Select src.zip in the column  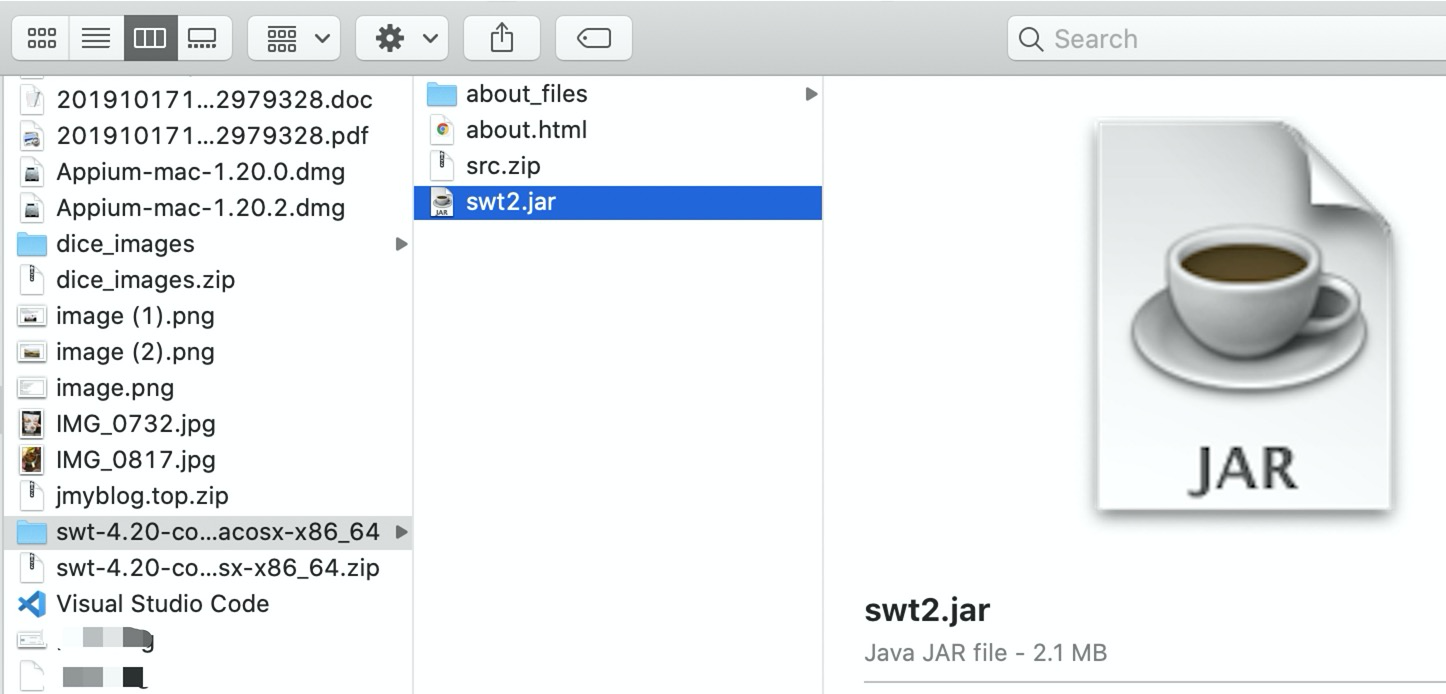point(503,166)
